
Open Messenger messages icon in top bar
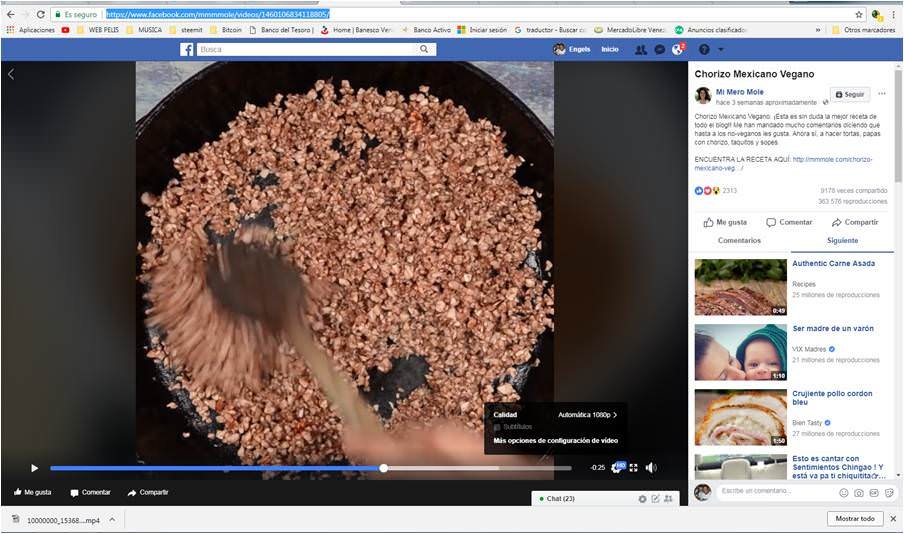coord(660,50)
